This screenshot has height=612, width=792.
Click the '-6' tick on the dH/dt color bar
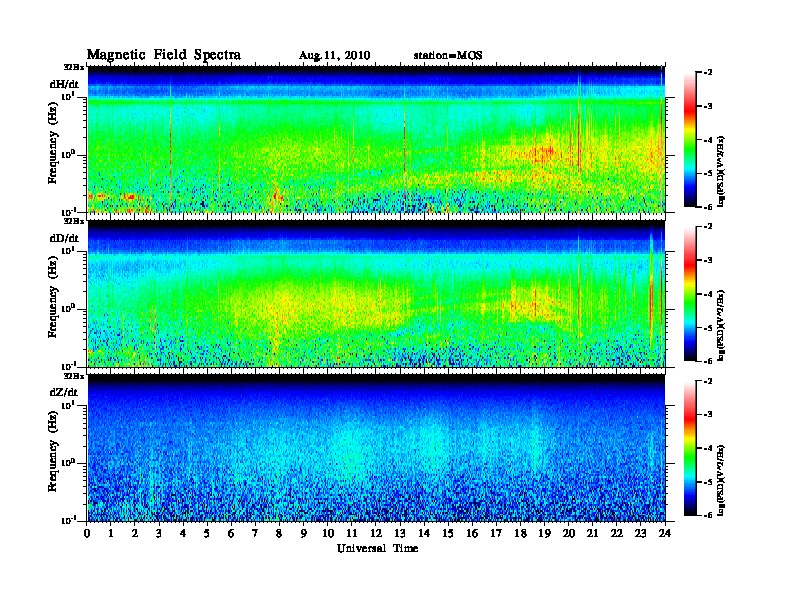(708, 207)
